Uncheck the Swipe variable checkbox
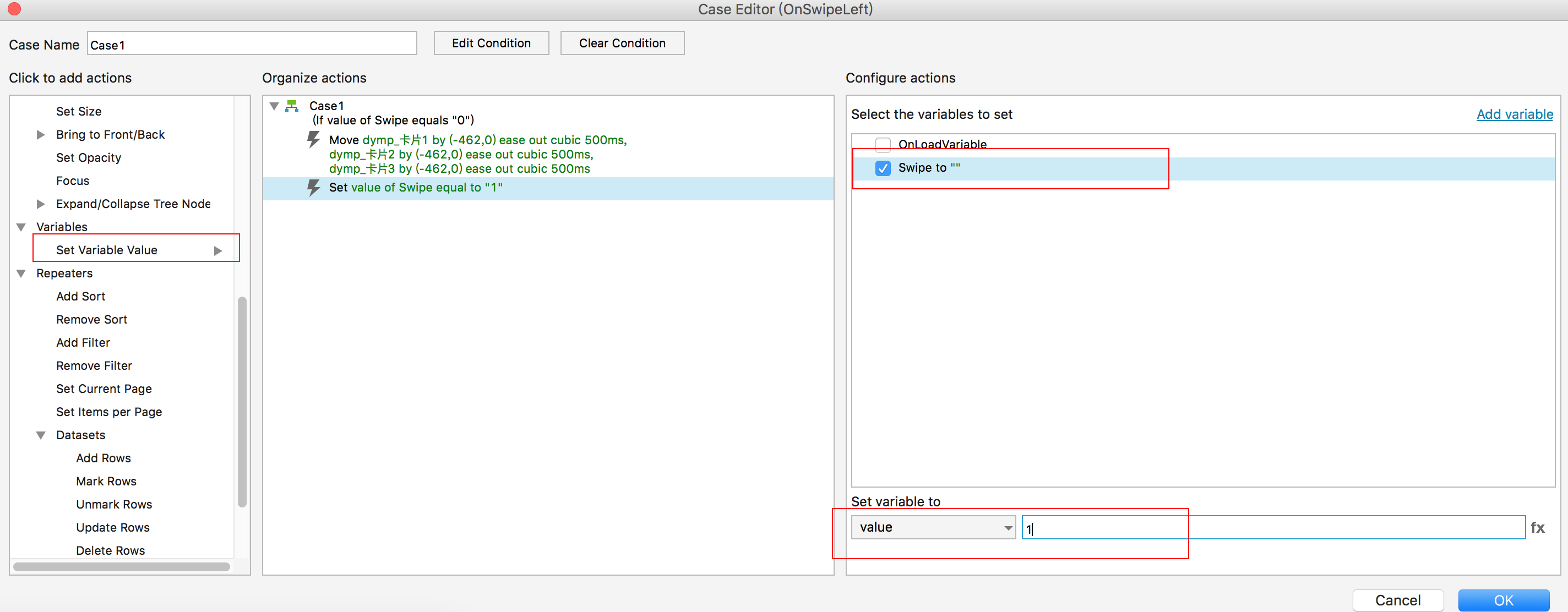 pos(883,168)
